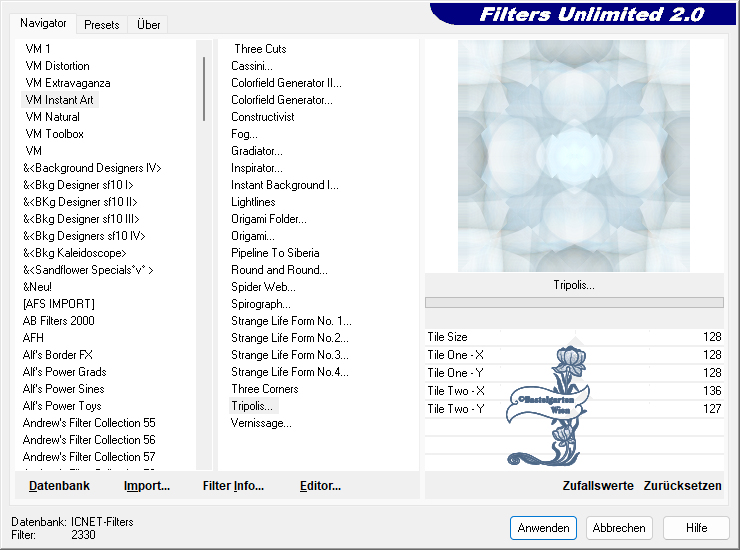The width and height of the screenshot is (740, 550).
Task: Adjust the Tile Size slider
Action: (x=574, y=338)
